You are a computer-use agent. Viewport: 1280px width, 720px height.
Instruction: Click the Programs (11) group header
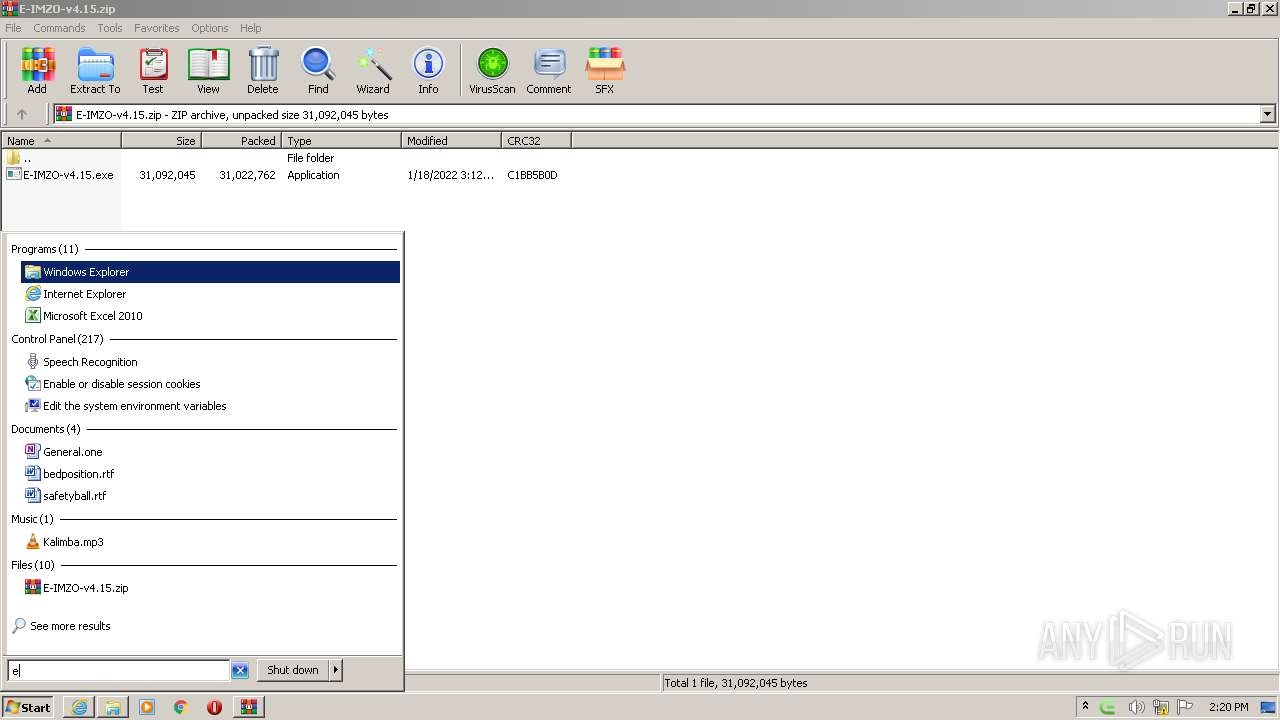coord(45,249)
